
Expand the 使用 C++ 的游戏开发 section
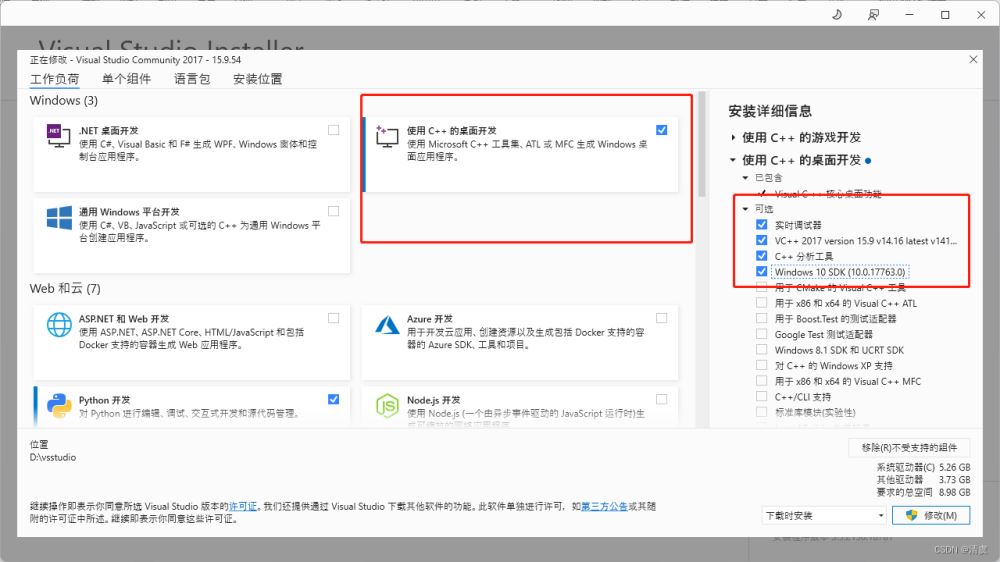[x=733, y=138]
